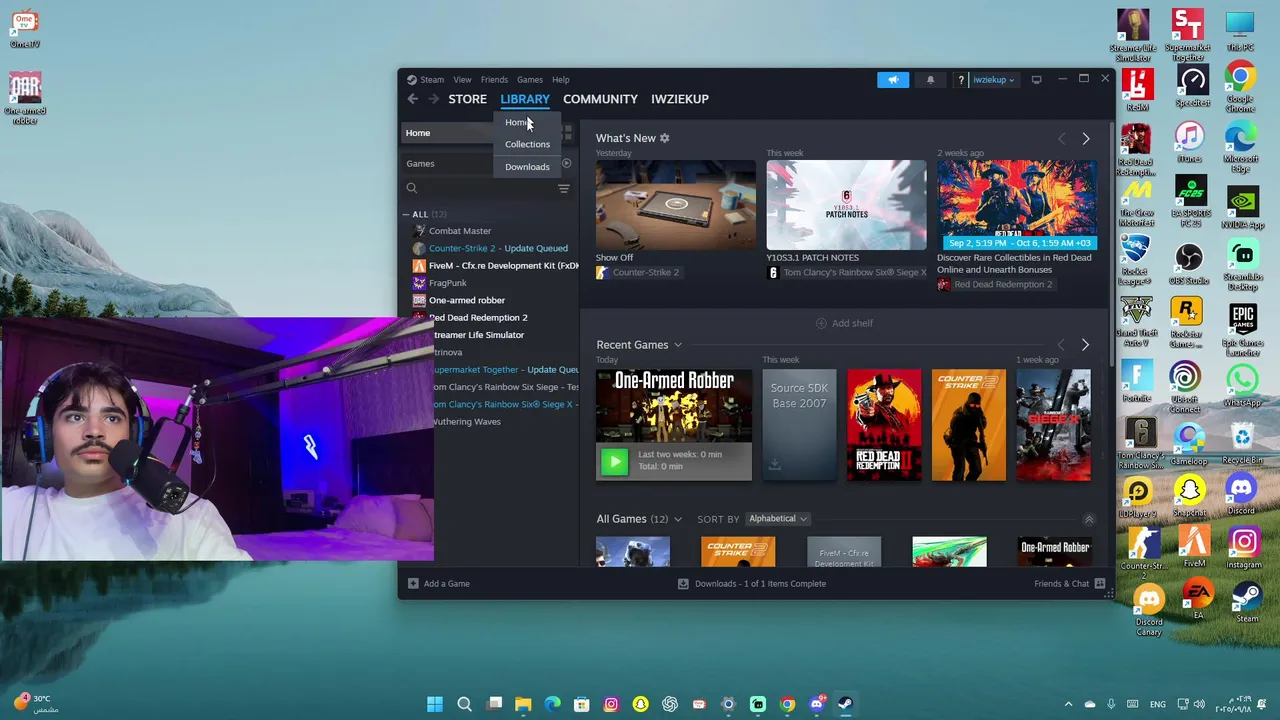
Task: Open the View menu
Action: (x=462, y=80)
